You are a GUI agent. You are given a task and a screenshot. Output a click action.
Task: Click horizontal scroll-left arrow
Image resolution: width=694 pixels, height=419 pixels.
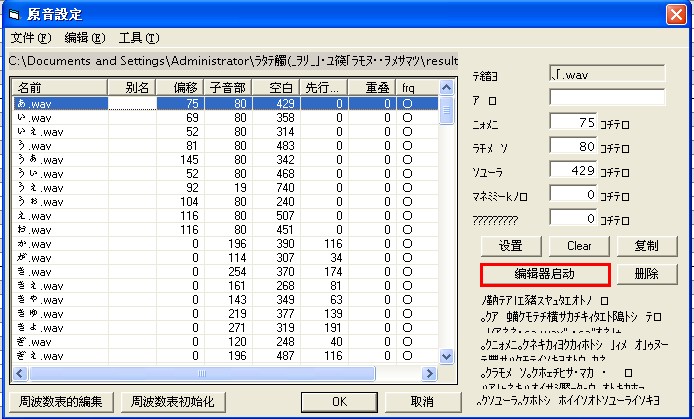[x=19, y=374]
